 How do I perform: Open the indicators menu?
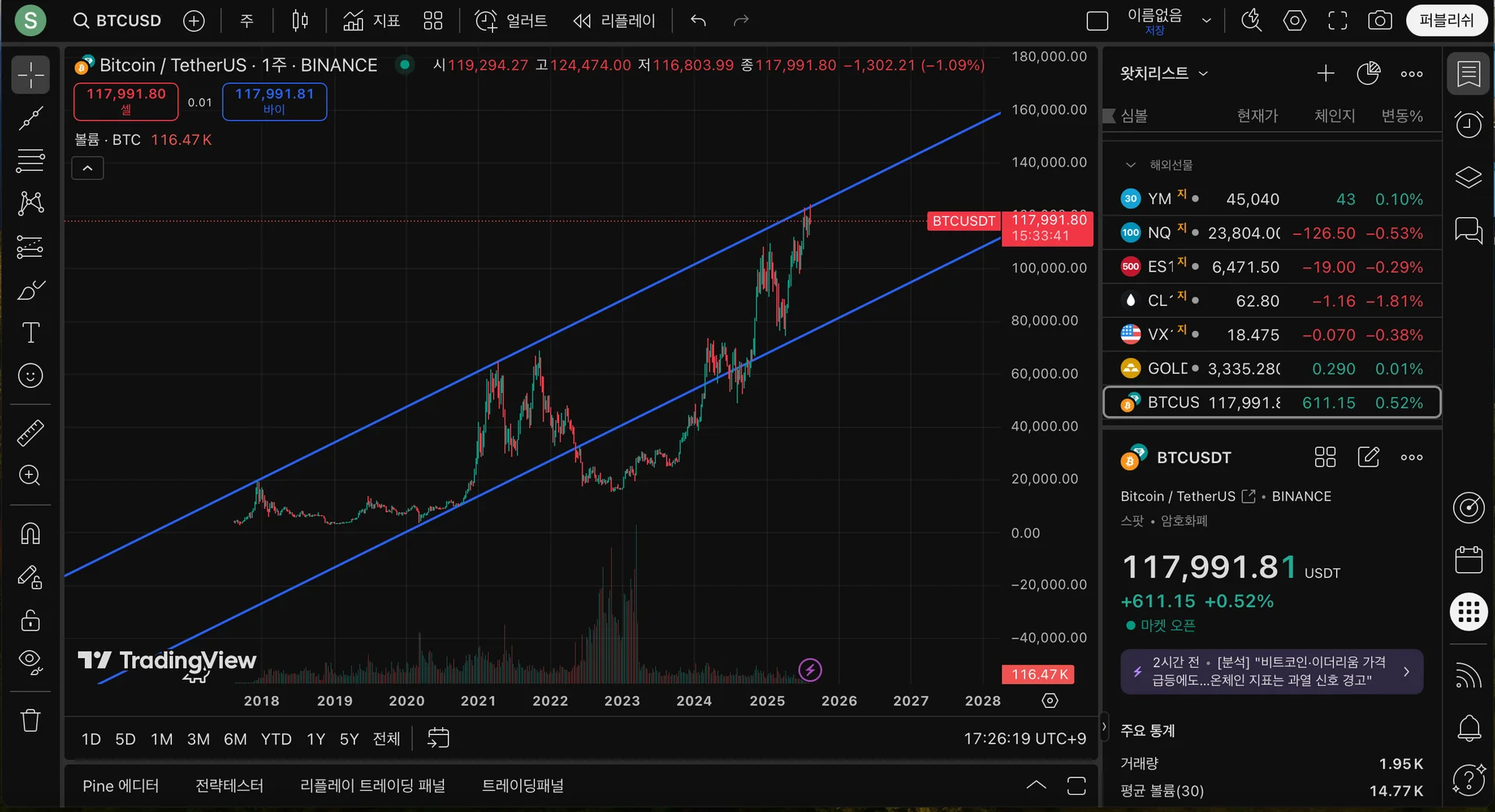point(371,21)
